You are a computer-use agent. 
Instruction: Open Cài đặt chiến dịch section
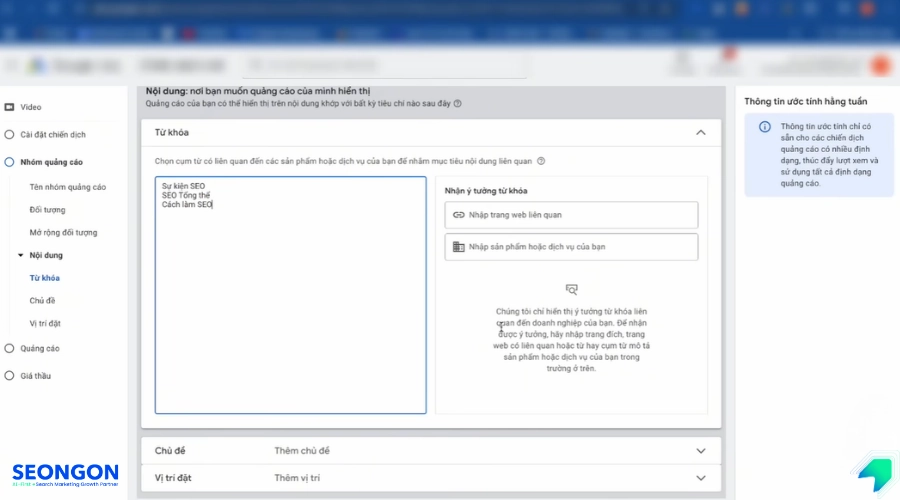(x=53, y=134)
